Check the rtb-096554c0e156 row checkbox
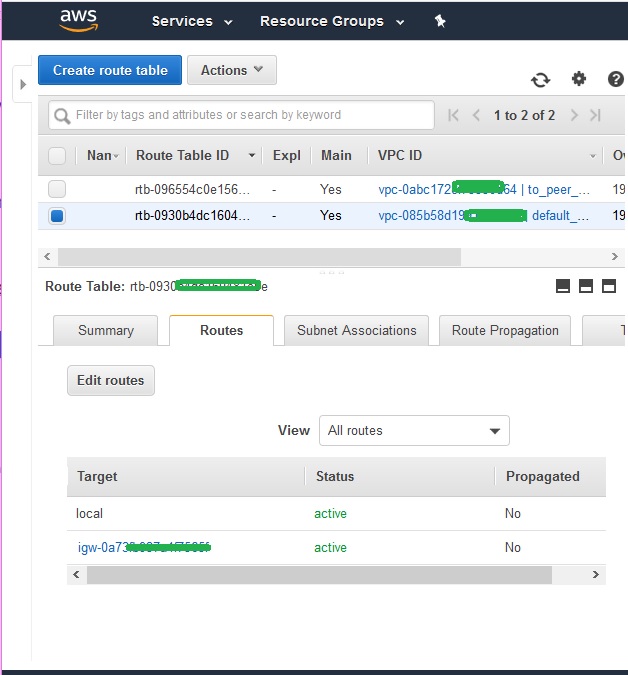 57,189
